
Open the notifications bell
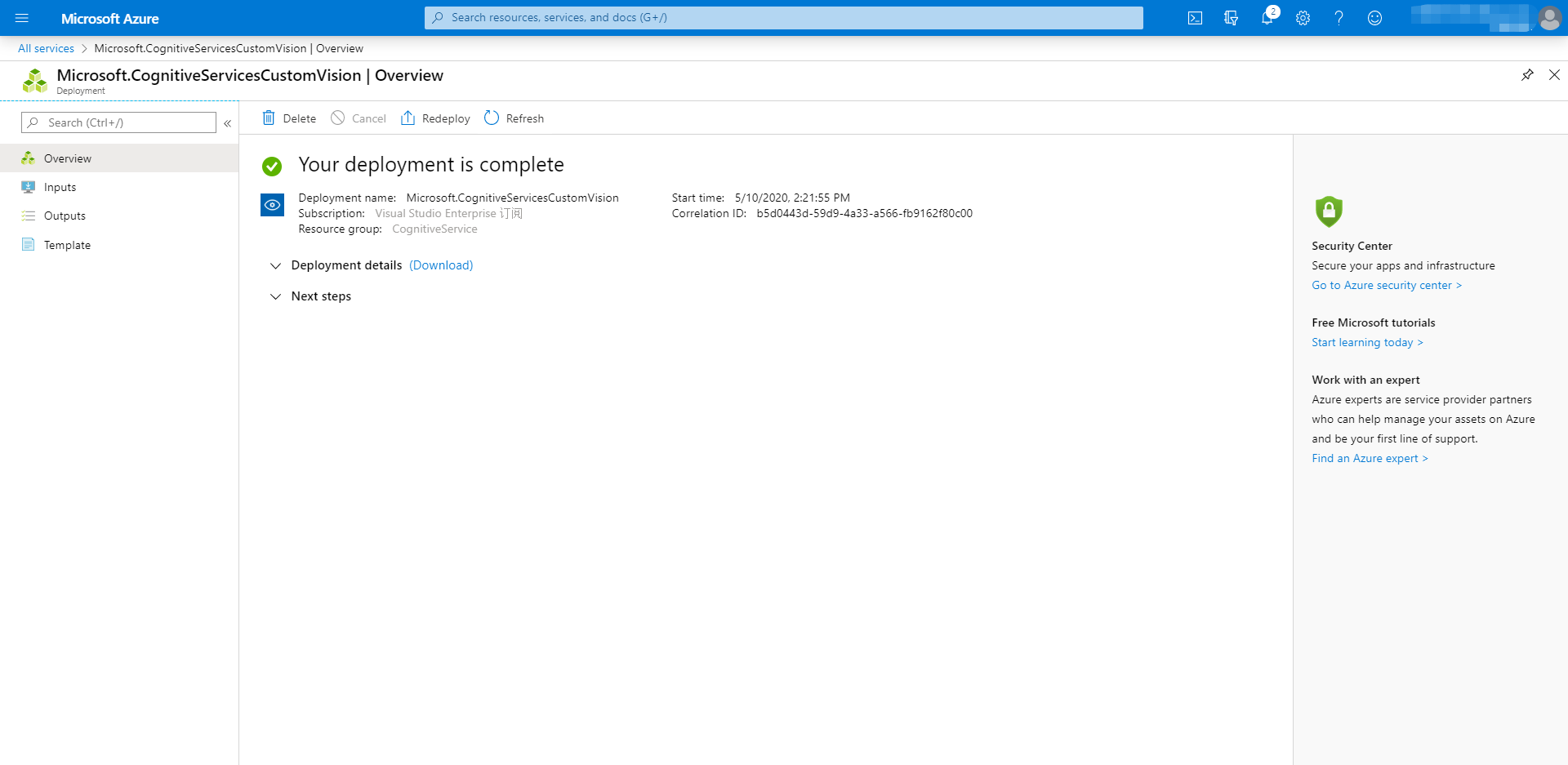point(1267,18)
